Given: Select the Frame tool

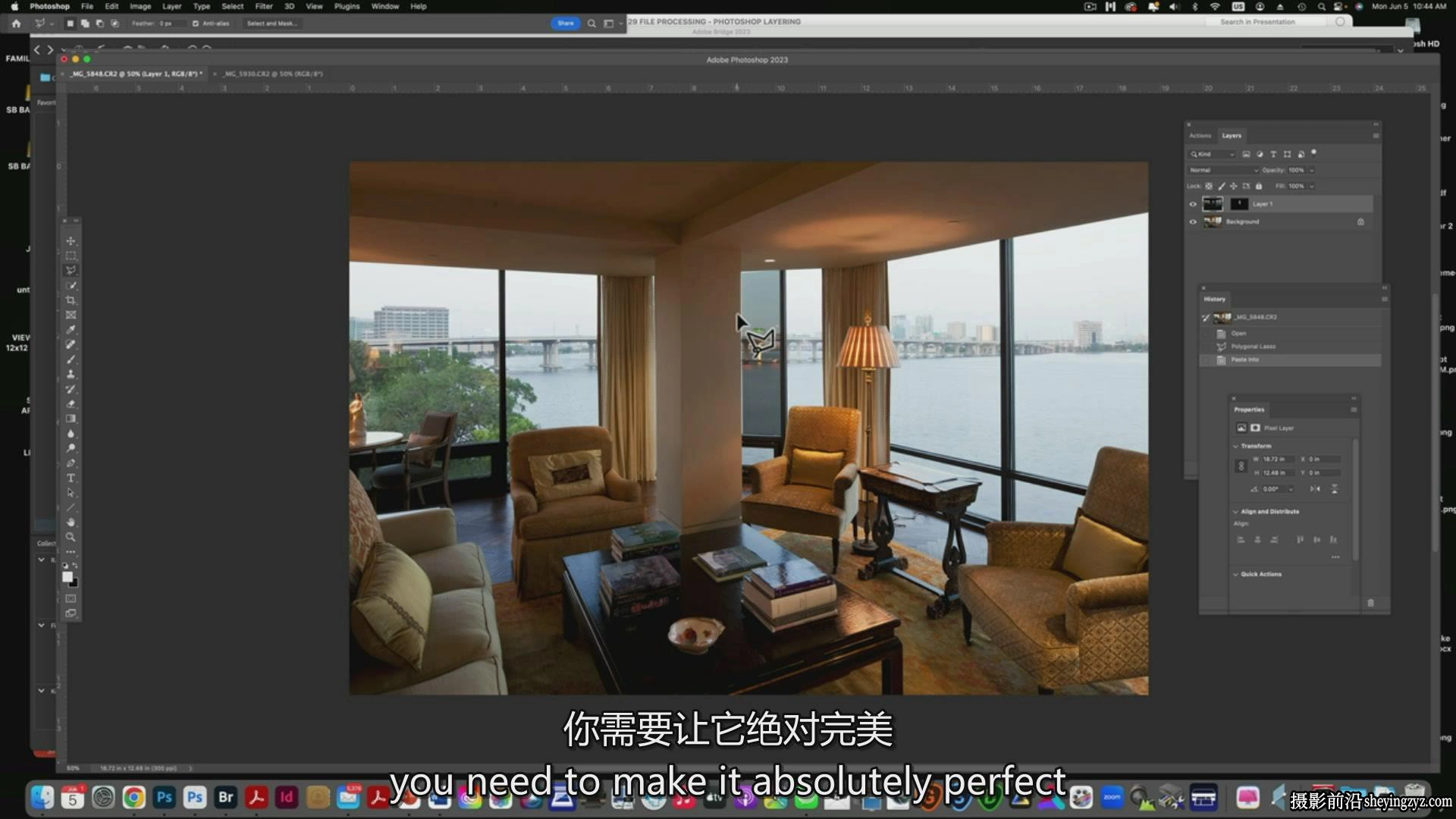Looking at the screenshot, I should point(71,315).
